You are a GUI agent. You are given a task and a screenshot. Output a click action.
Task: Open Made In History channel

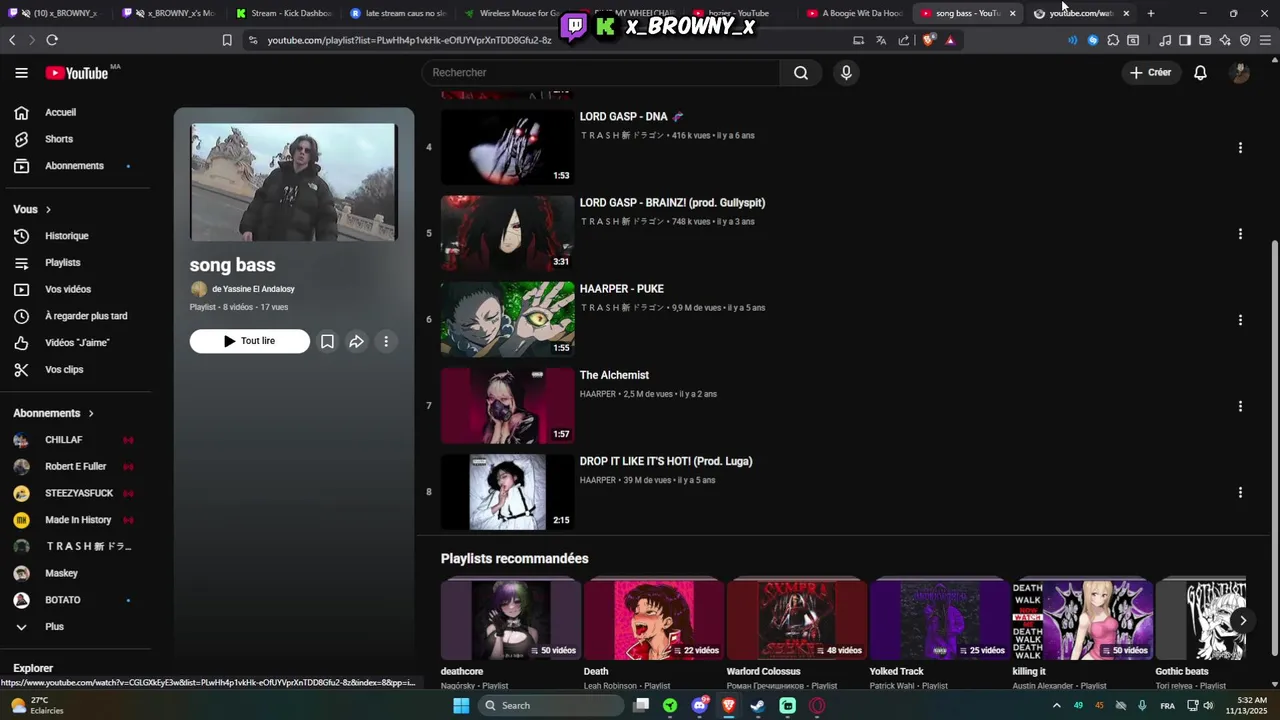(80, 520)
